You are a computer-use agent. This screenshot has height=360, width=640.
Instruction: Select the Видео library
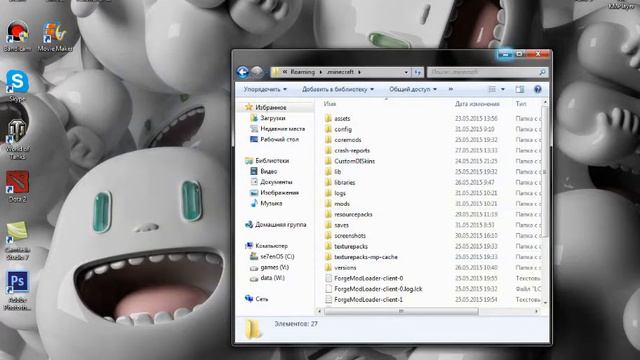tap(269, 171)
